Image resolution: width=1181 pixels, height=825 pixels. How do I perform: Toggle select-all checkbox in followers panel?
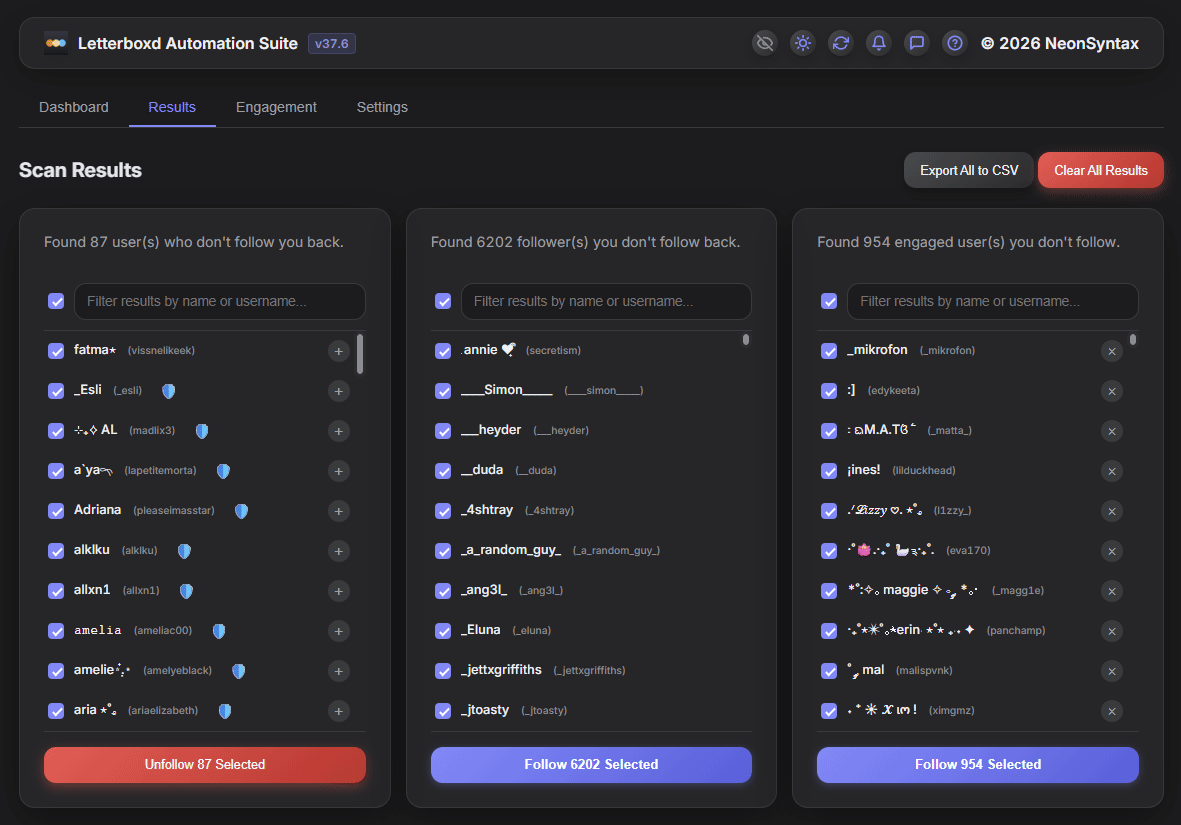[x=443, y=301]
